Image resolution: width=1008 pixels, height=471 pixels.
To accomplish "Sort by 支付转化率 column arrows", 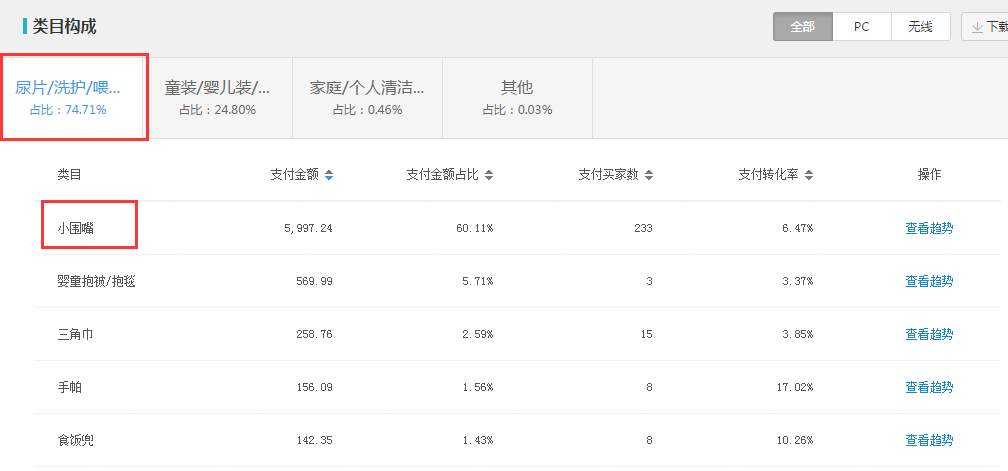I will point(809,175).
